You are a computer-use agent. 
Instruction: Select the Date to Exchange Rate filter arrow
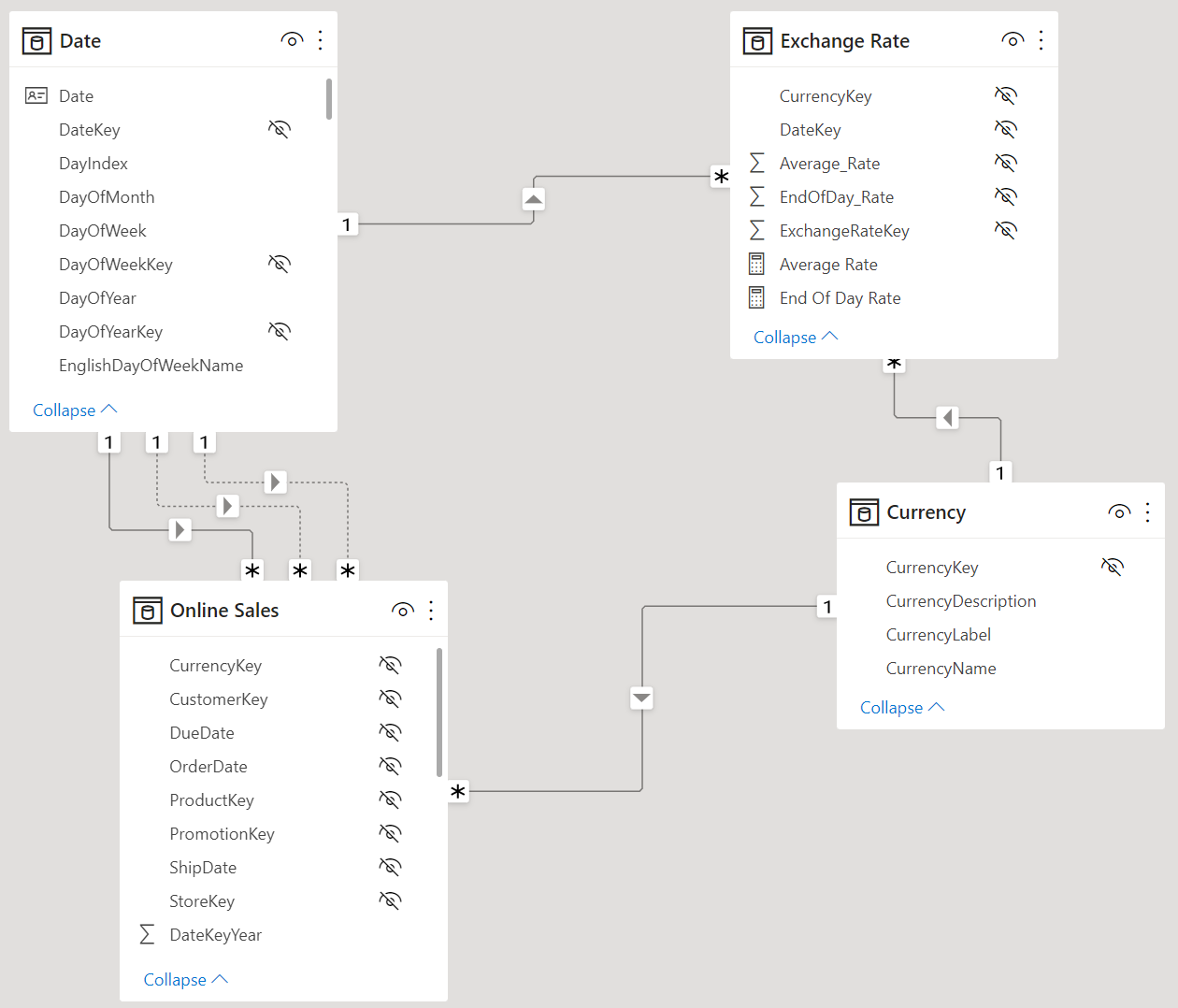click(x=533, y=199)
